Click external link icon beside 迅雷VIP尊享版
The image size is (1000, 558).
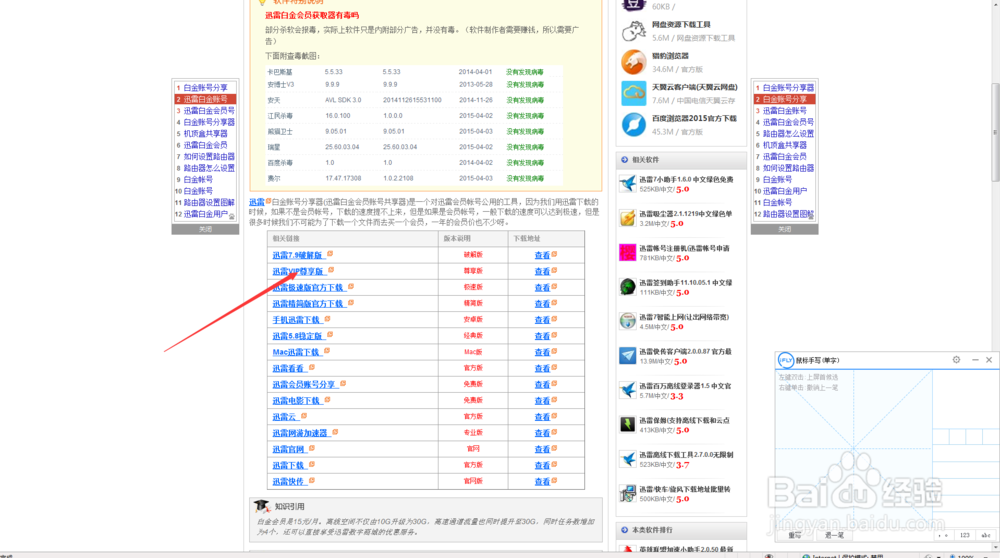click(x=331, y=270)
